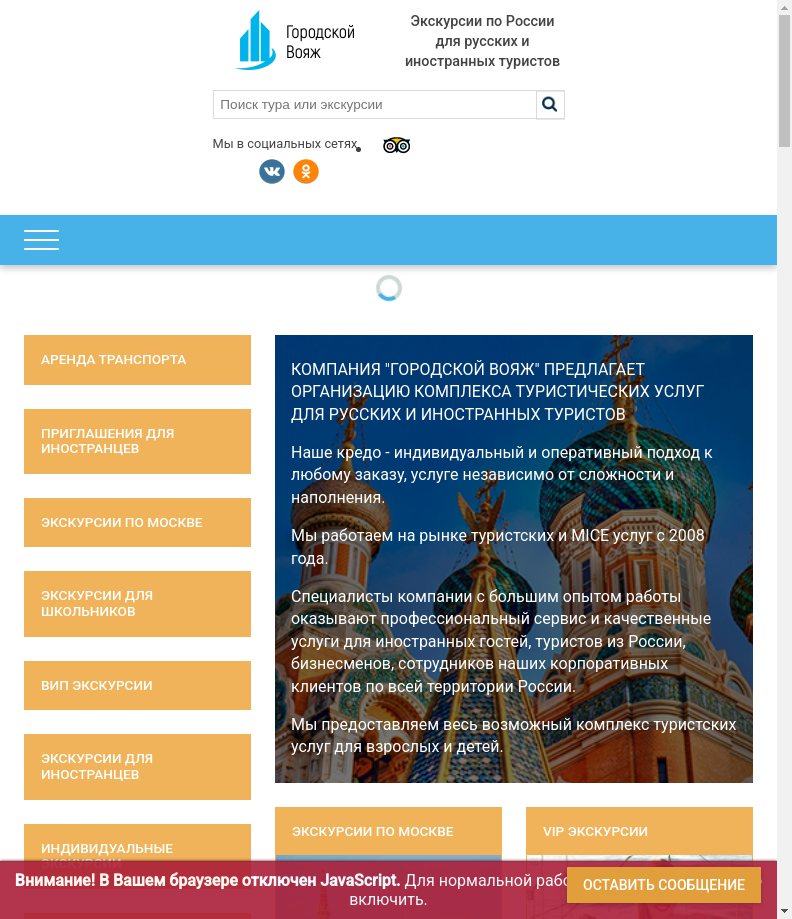This screenshot has height=919, width=792.
Task: Open ВИП экскурсии sidebar item
Action: click(x=137, y=685)
